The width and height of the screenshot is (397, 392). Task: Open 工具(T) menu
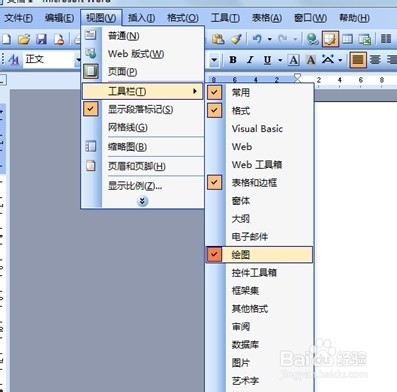tap(225, 17)
